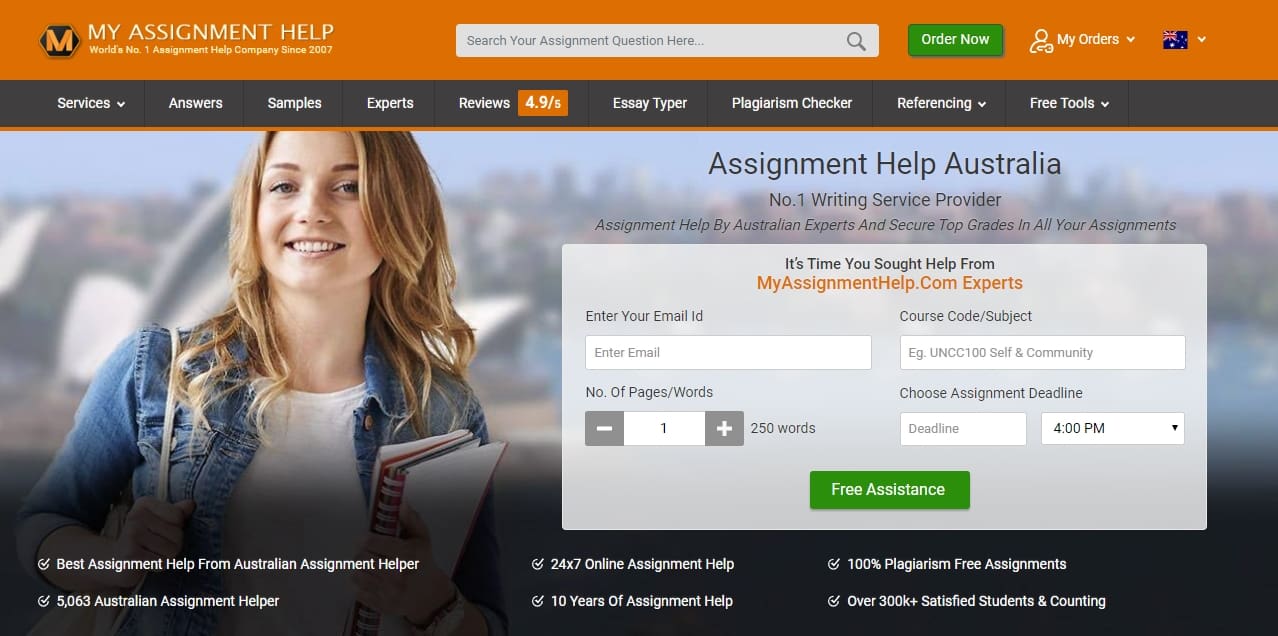Focus the assignment question search box
Viewport: 1278px width, 636px height.
[x=667, y=41]
